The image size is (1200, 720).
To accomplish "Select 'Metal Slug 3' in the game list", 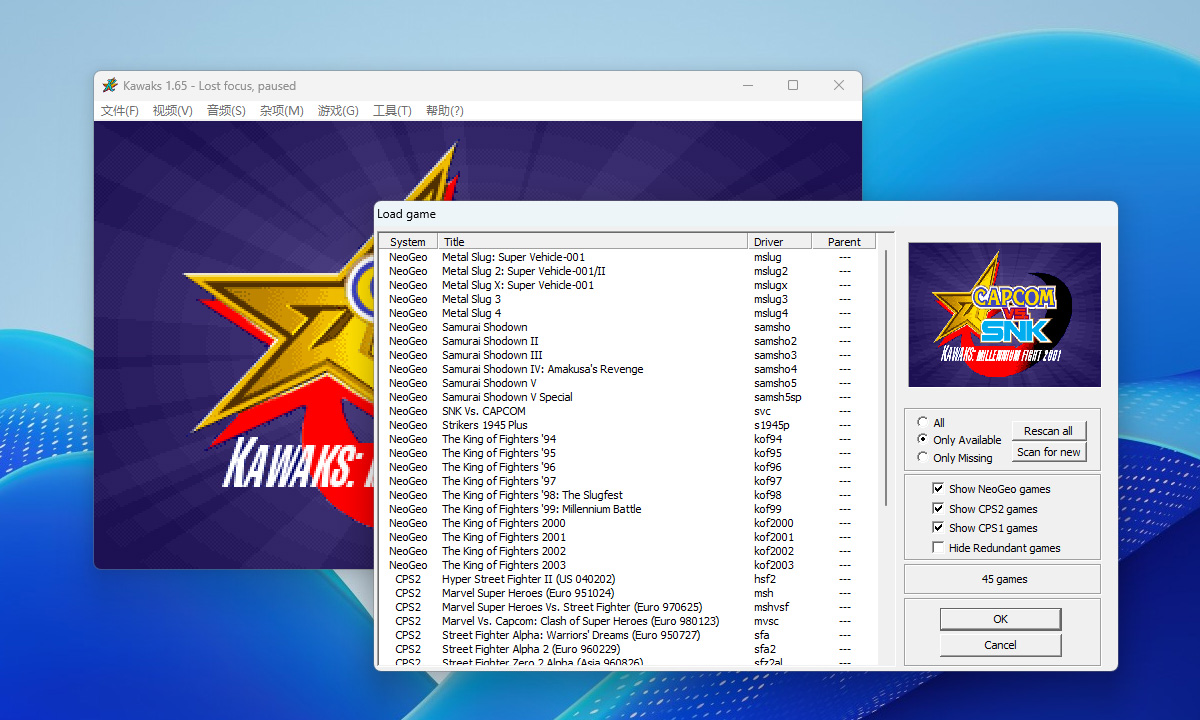I will [x=471, y=299].
